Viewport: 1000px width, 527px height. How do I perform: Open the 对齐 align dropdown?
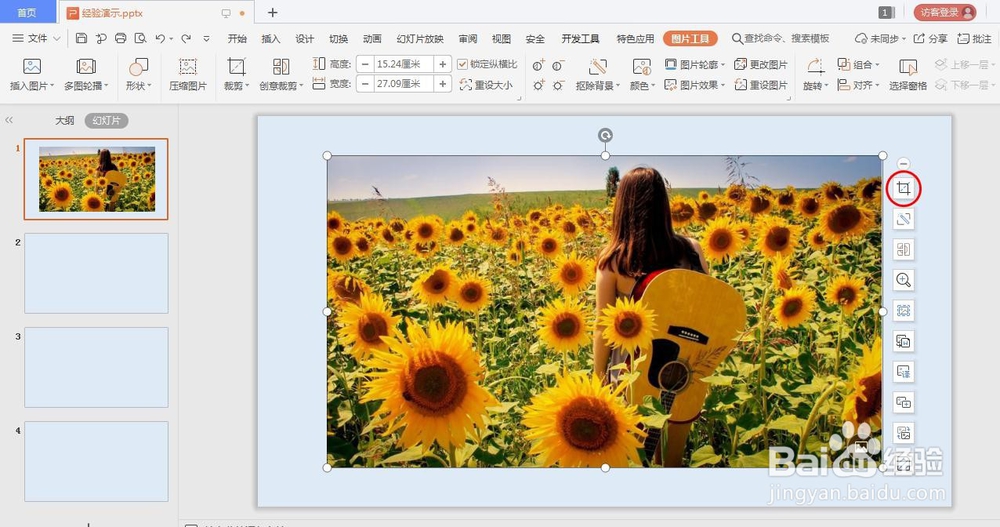[x=858, y=85]
